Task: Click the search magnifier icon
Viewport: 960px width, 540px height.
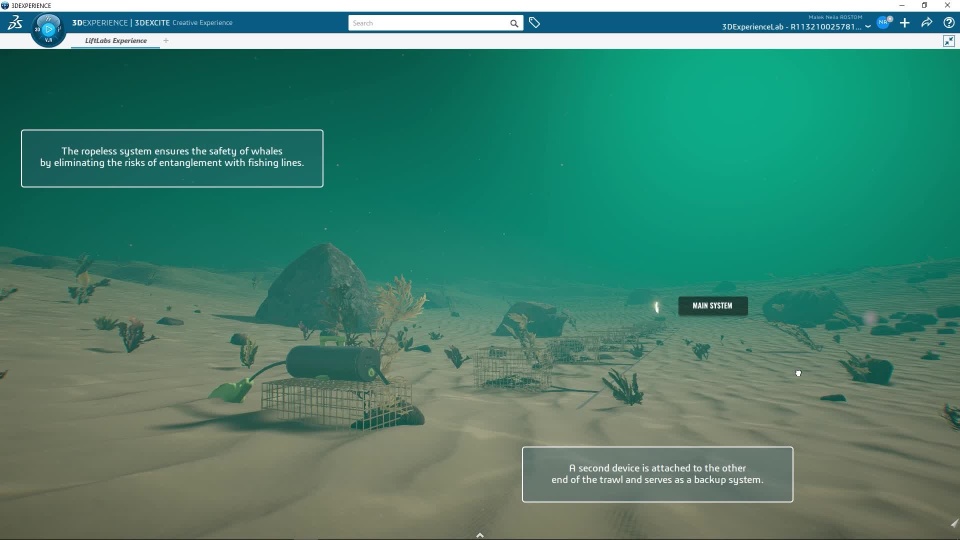Action: pyautogui.click(x=514, y=23)
